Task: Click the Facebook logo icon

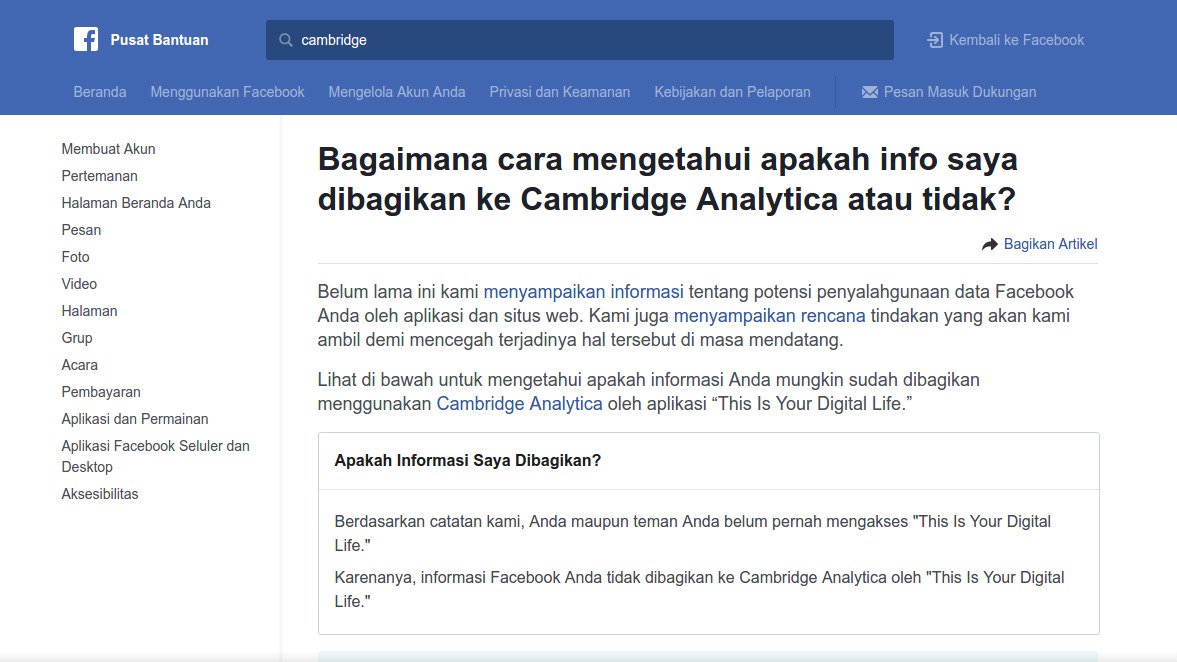Action: point(86,39)
